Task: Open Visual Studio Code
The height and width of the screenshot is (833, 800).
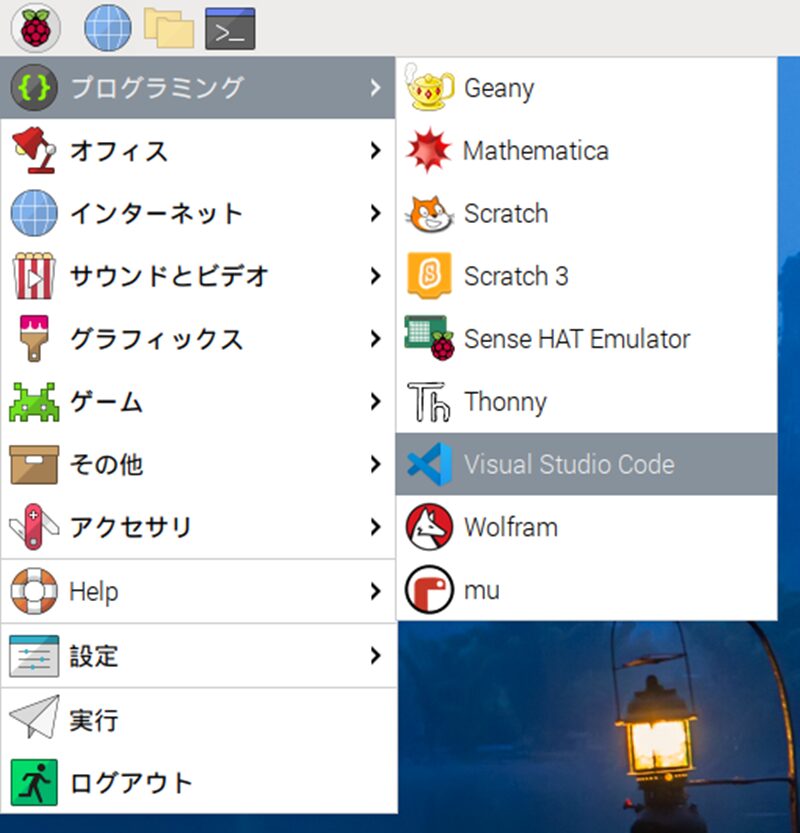Action: (586, 464)
